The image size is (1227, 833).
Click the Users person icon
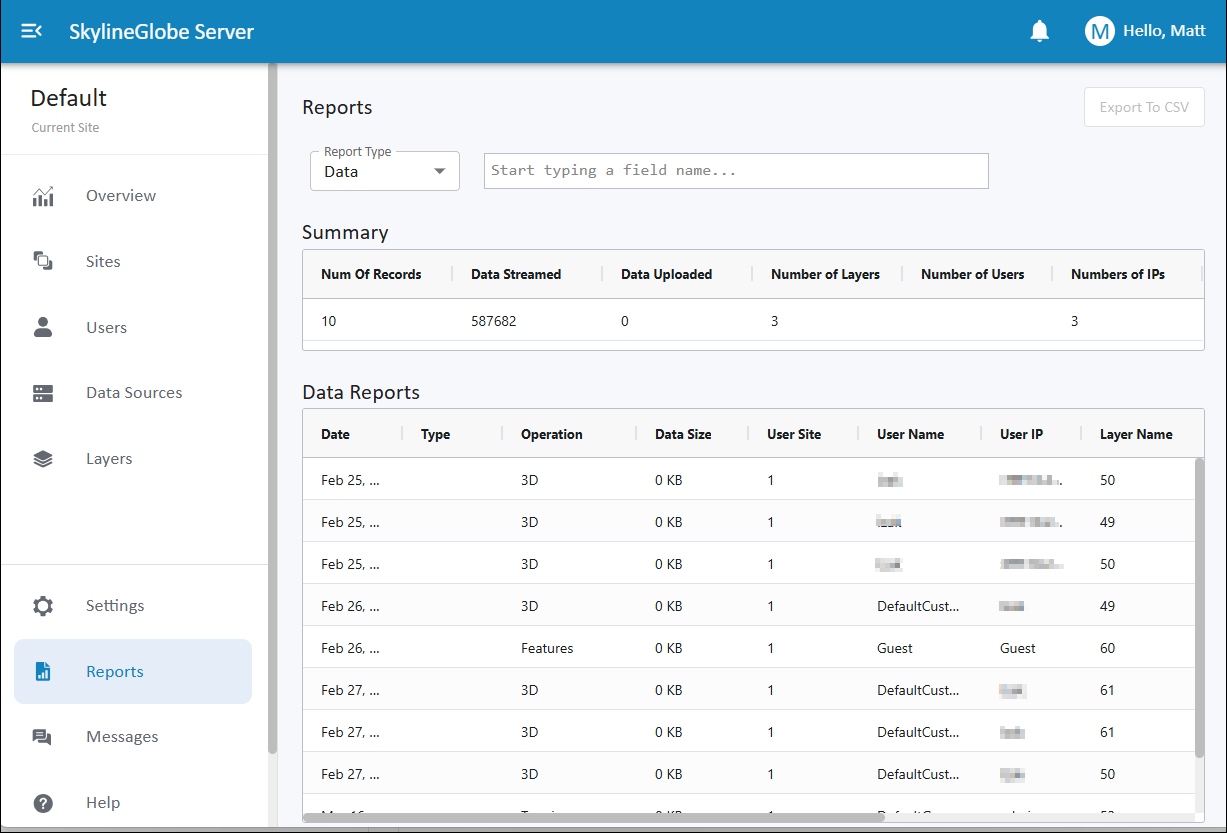[43, 328]
